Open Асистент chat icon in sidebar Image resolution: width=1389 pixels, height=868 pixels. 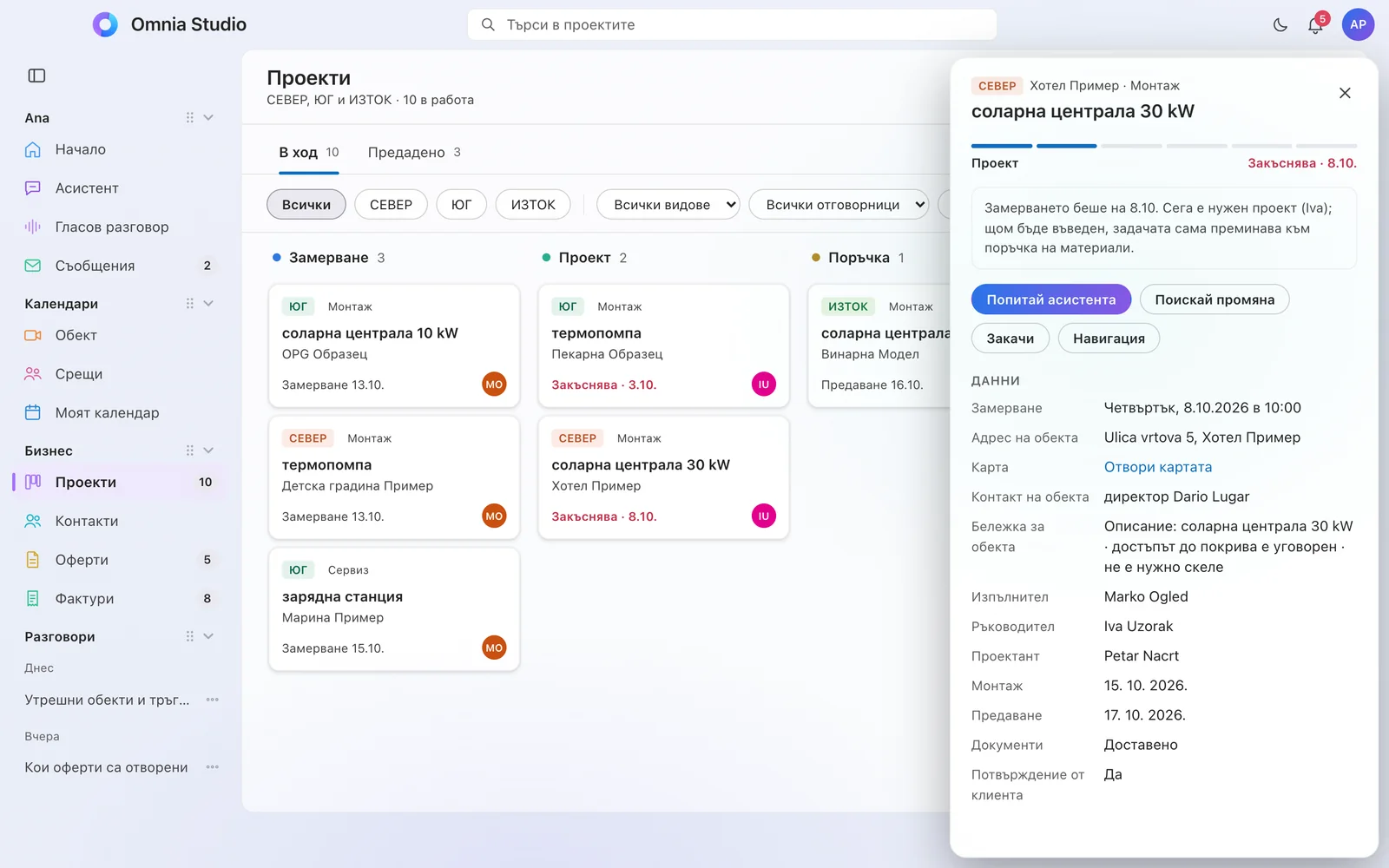pos(33,188)
